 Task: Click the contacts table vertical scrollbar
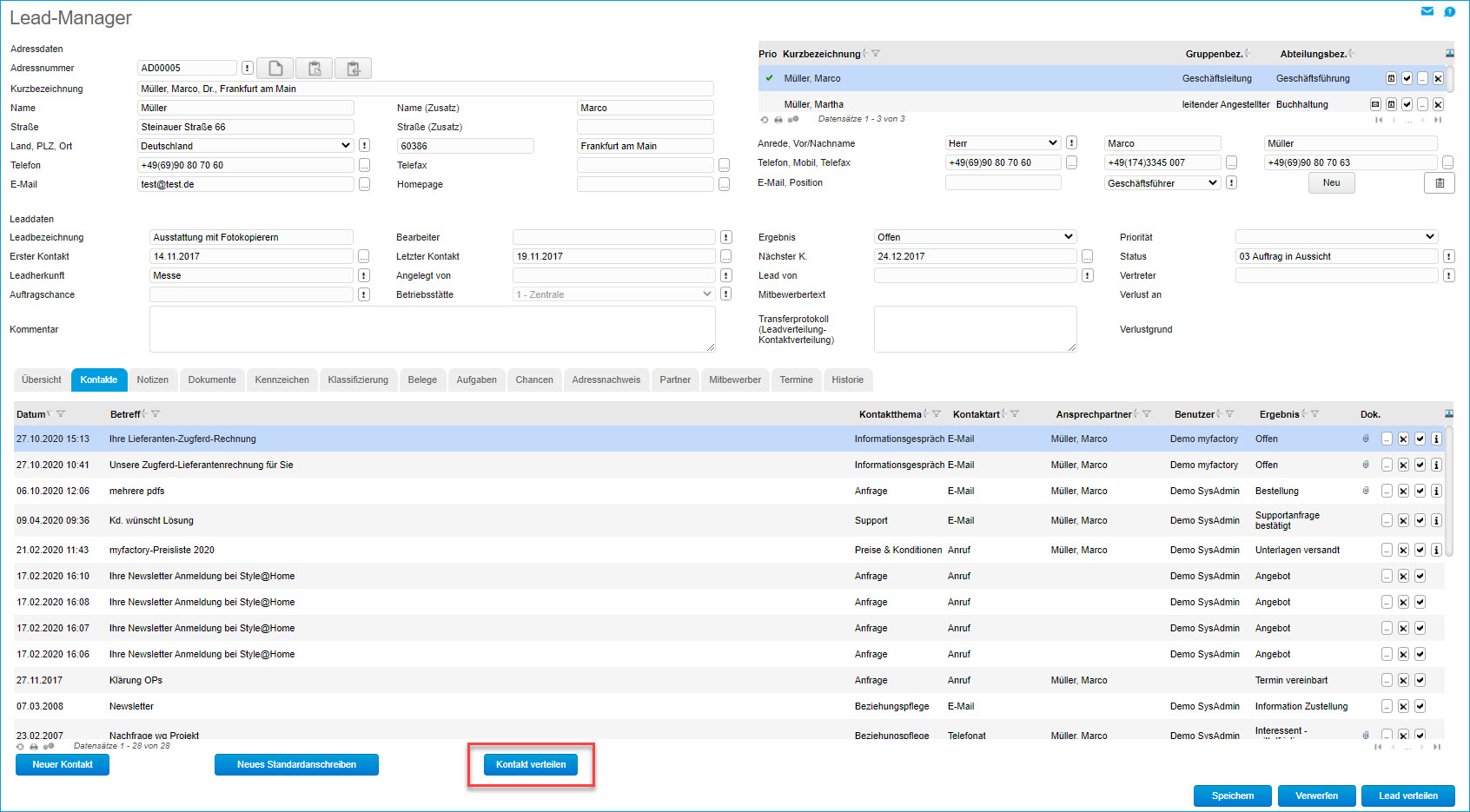pyautogui.click(x=1449, y=491)
